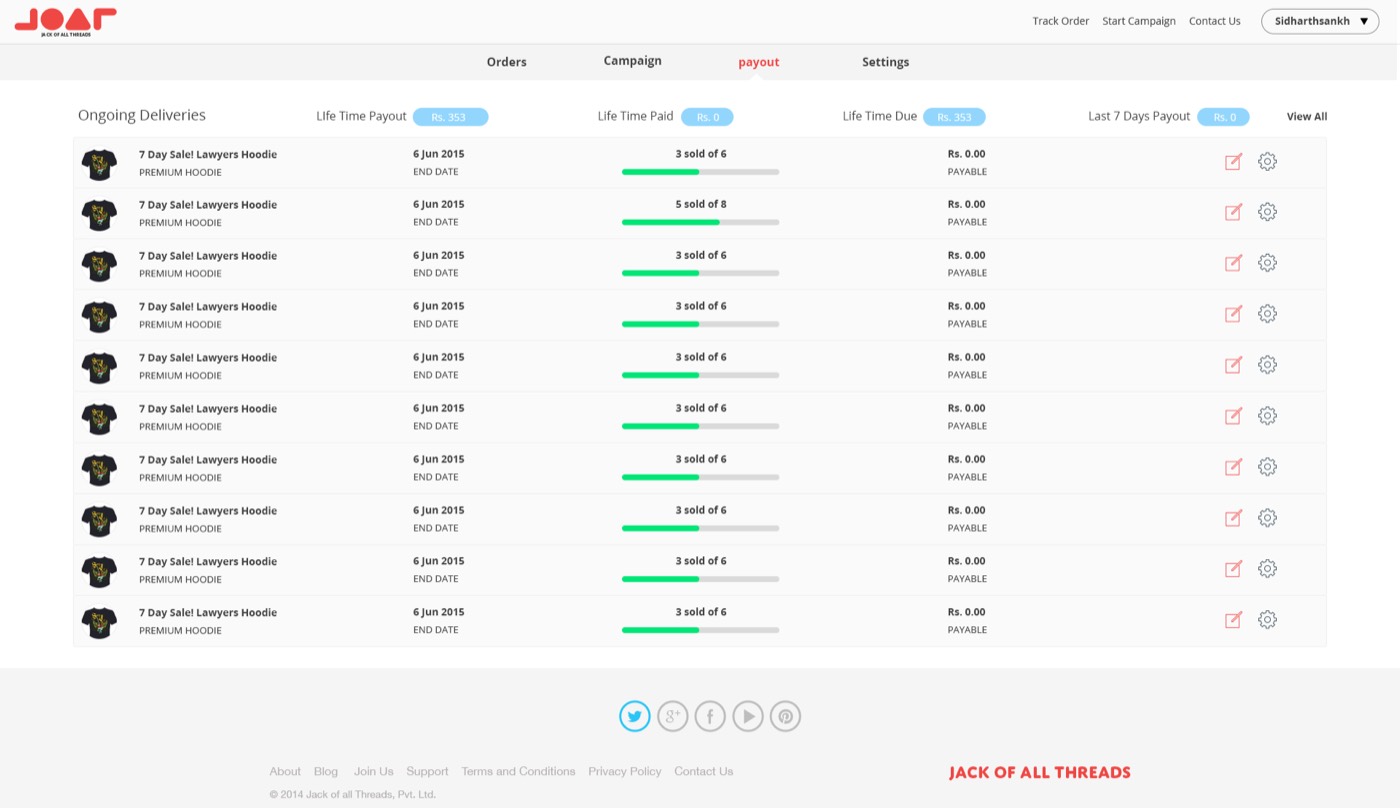Click the hoodie thumbnail in the '5 sold of 8' row
Image resolution: width=1400 pixels, height=808 pixels.
99,214
